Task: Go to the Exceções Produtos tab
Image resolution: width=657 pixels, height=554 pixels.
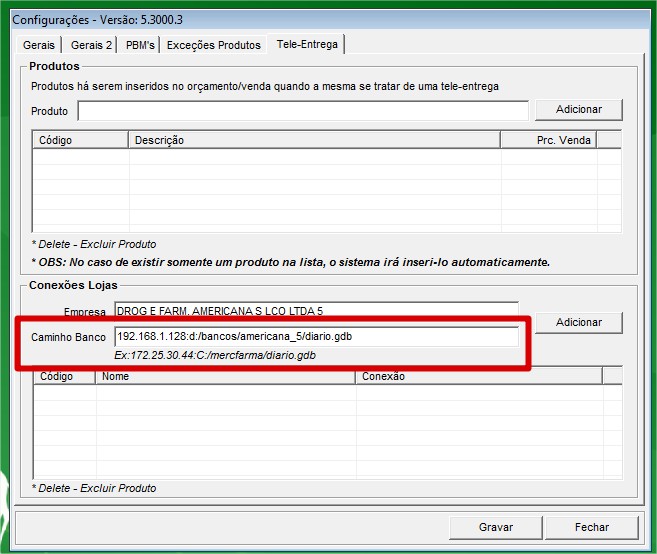Action: coord(214,45)
